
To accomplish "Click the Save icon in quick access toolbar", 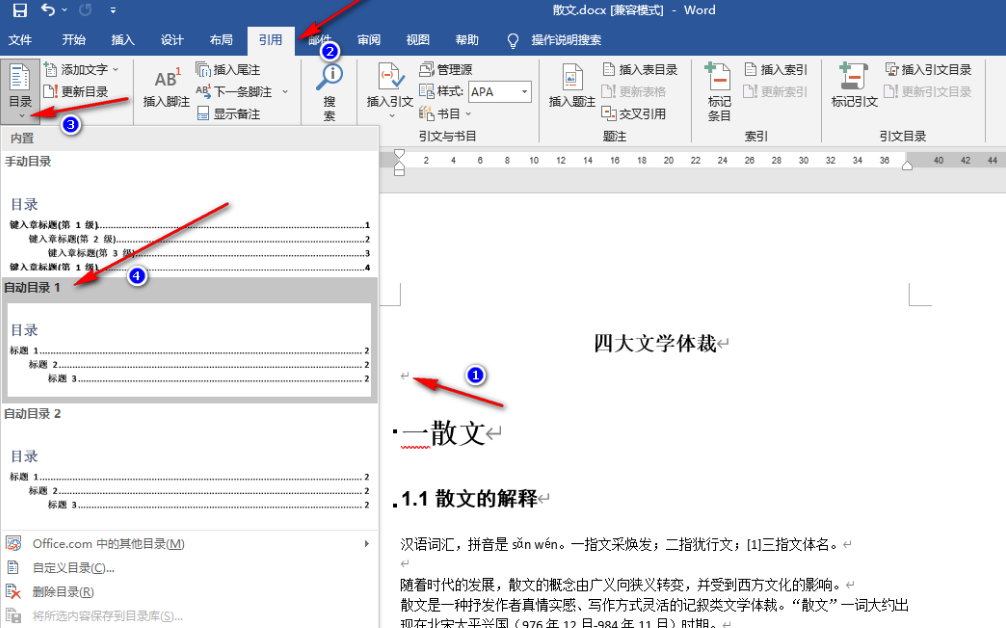I will (x=20, y=10).
